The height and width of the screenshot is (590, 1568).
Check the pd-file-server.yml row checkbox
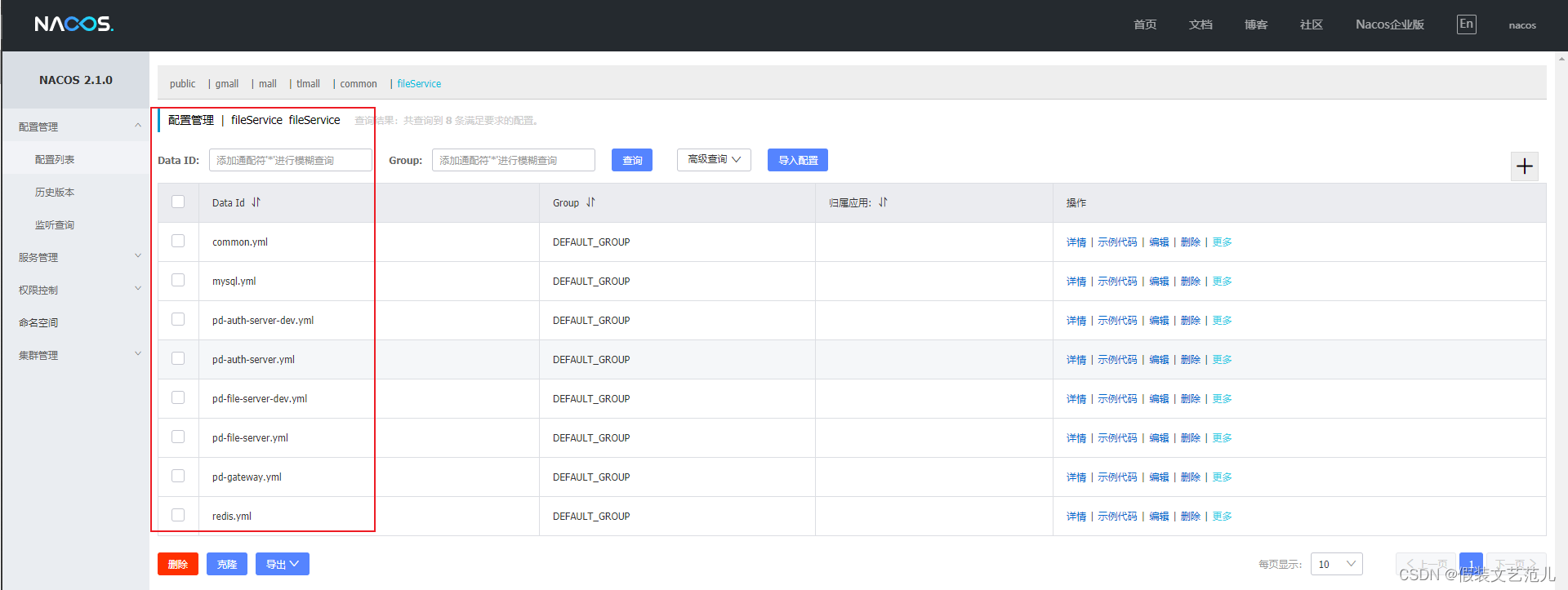(x=178, y=437)
